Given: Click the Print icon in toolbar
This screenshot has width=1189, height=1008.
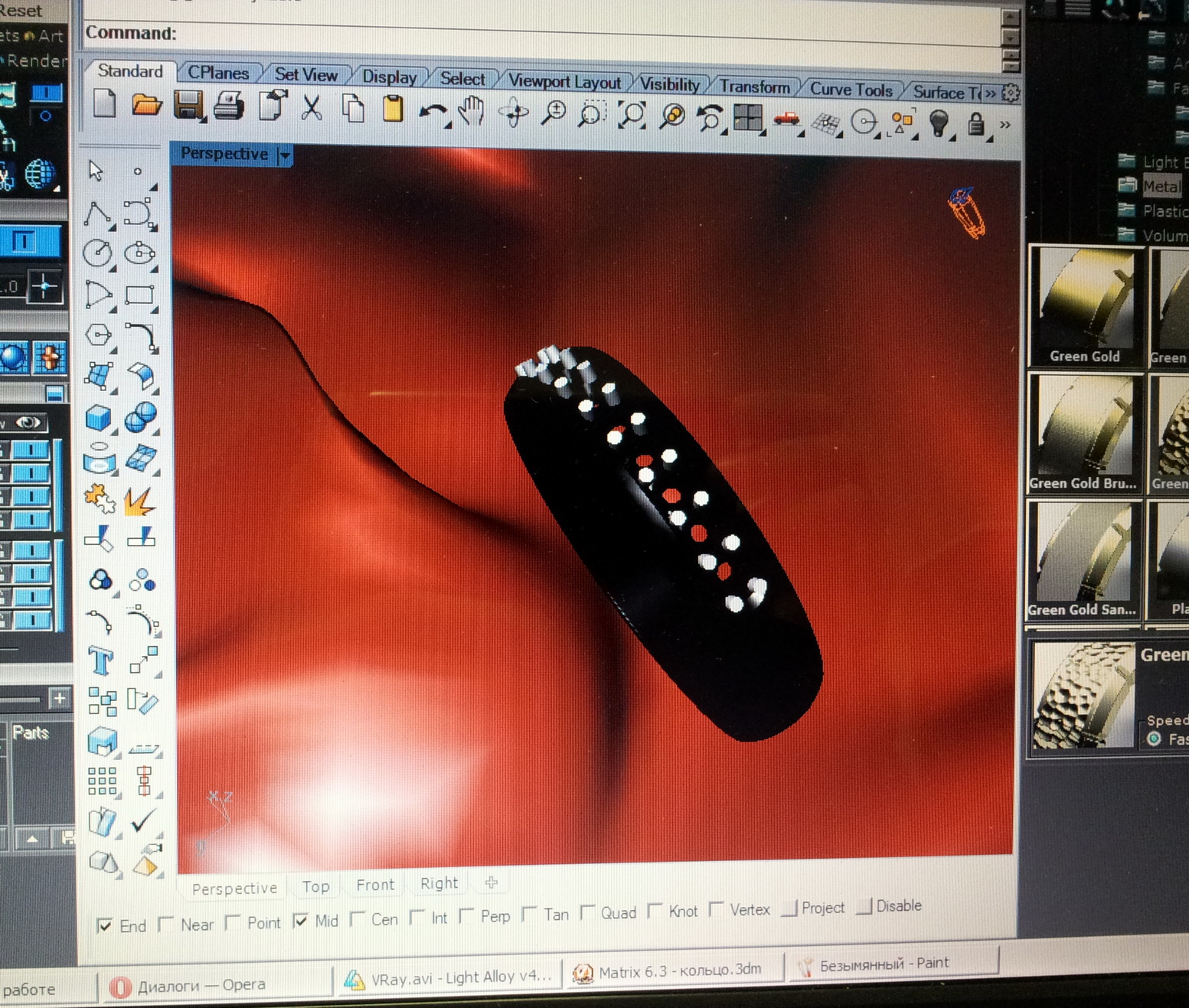Looking at the screenshot, I should (228, 106).
